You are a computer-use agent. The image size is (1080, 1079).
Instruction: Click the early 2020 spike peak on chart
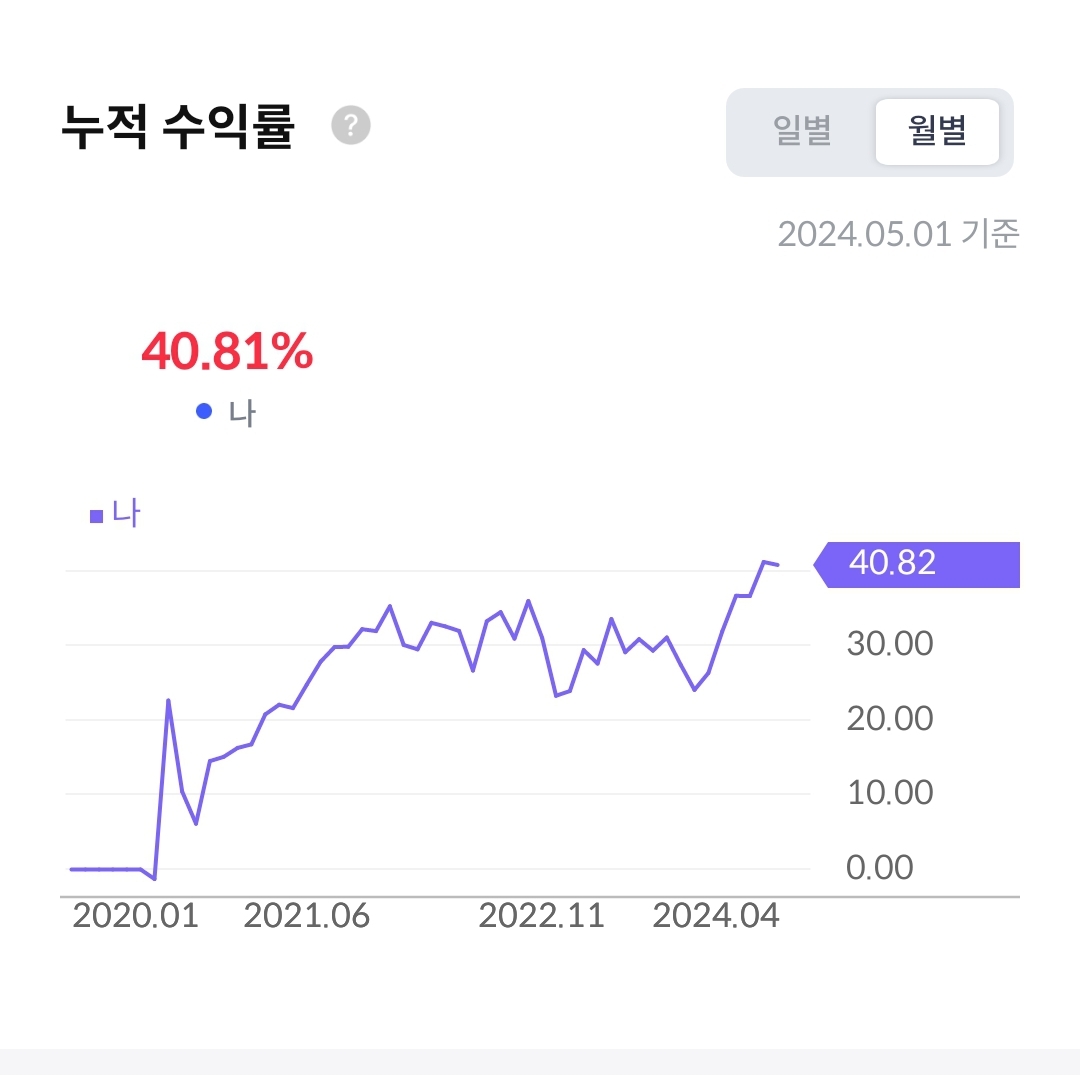pos(168,700)
